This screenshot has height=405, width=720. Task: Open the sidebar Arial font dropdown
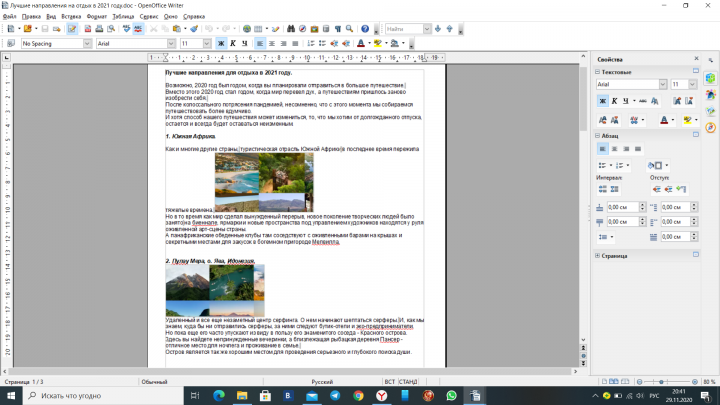663,84
